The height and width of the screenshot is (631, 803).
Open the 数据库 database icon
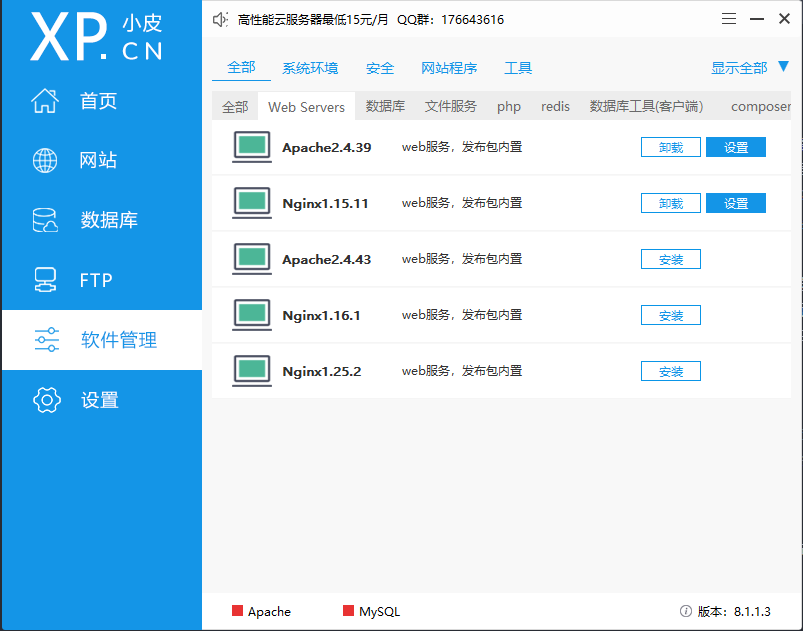(x=45, y=220)
